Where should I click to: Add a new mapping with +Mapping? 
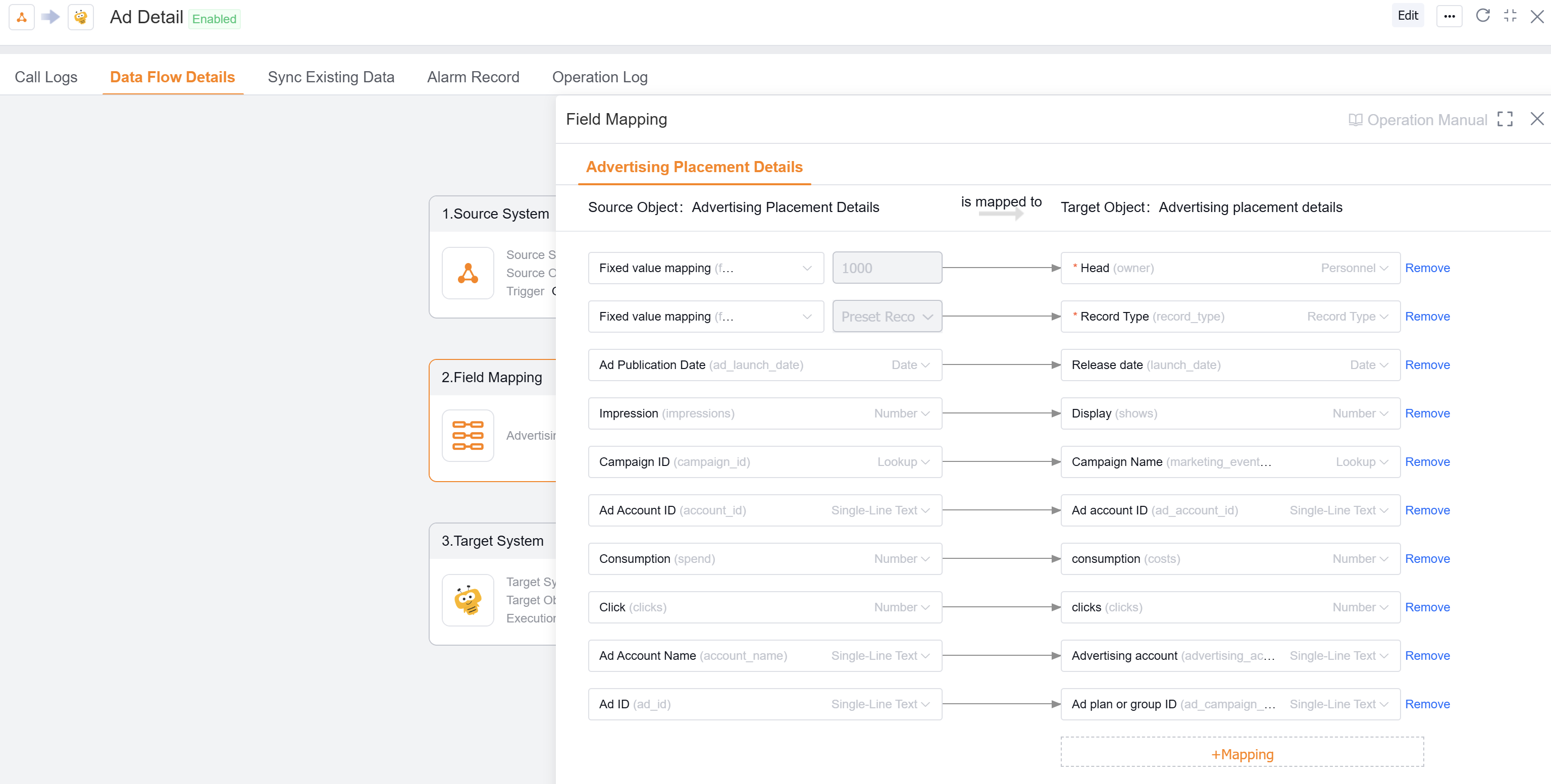tap(1242, 754)
